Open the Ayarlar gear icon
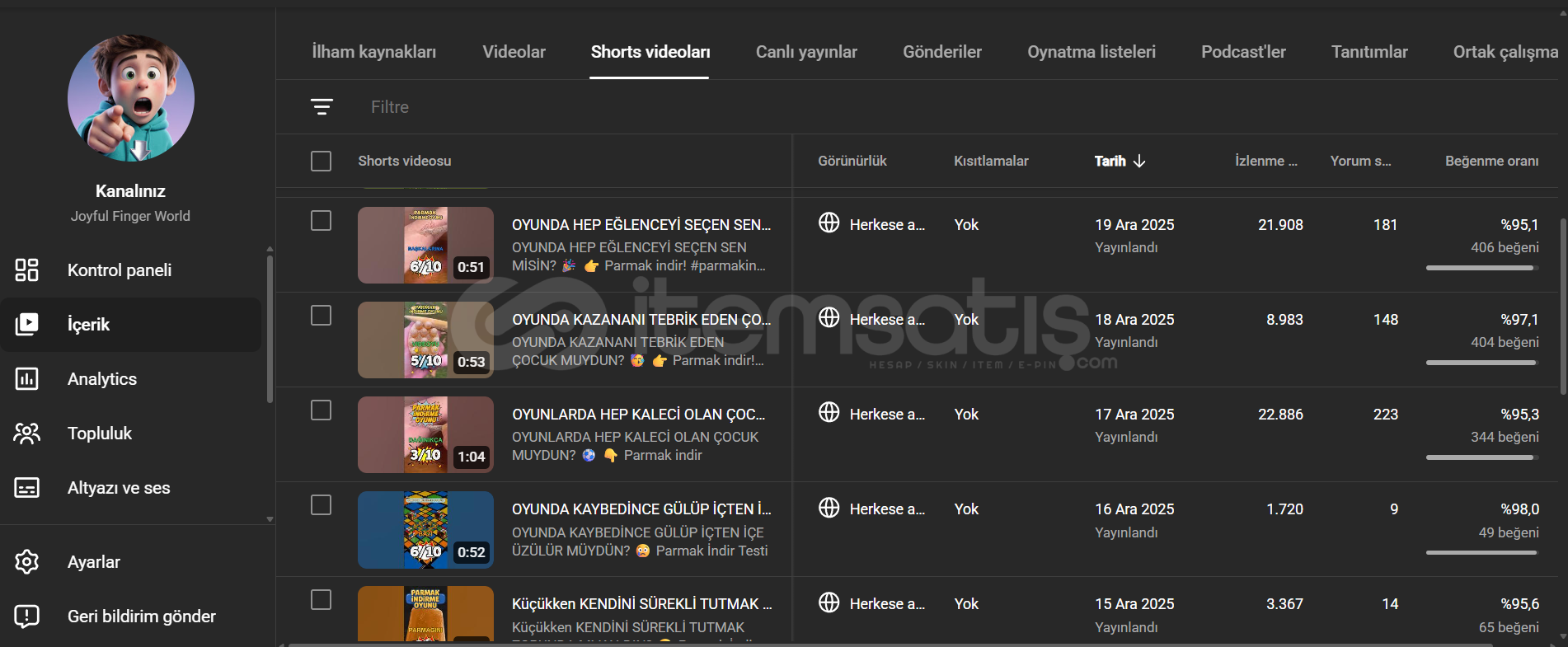The height and width of the screenshot is (647, 1568). point(26,561)
